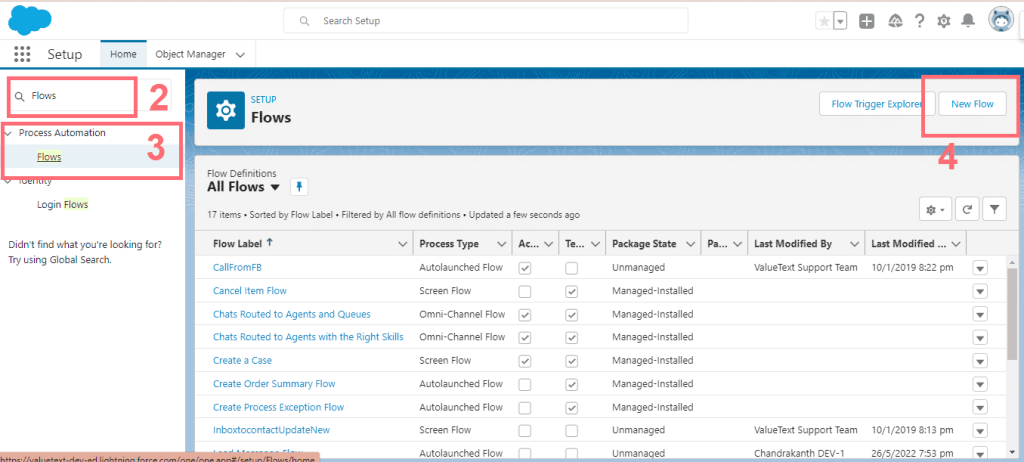This screenshot has height=462, width=1024.
Task: Click the Search Setup field
Action: tap(486, 21)
